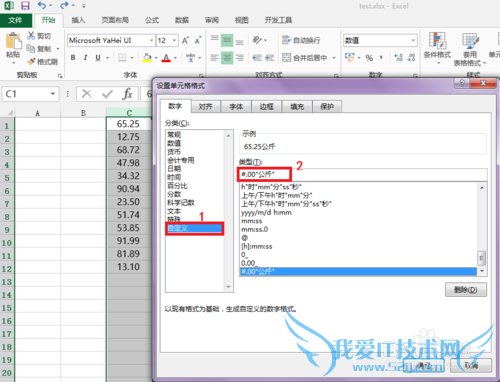Decrease decimal places
This screenshot has width=500, height=382.
tap(411, 58)
